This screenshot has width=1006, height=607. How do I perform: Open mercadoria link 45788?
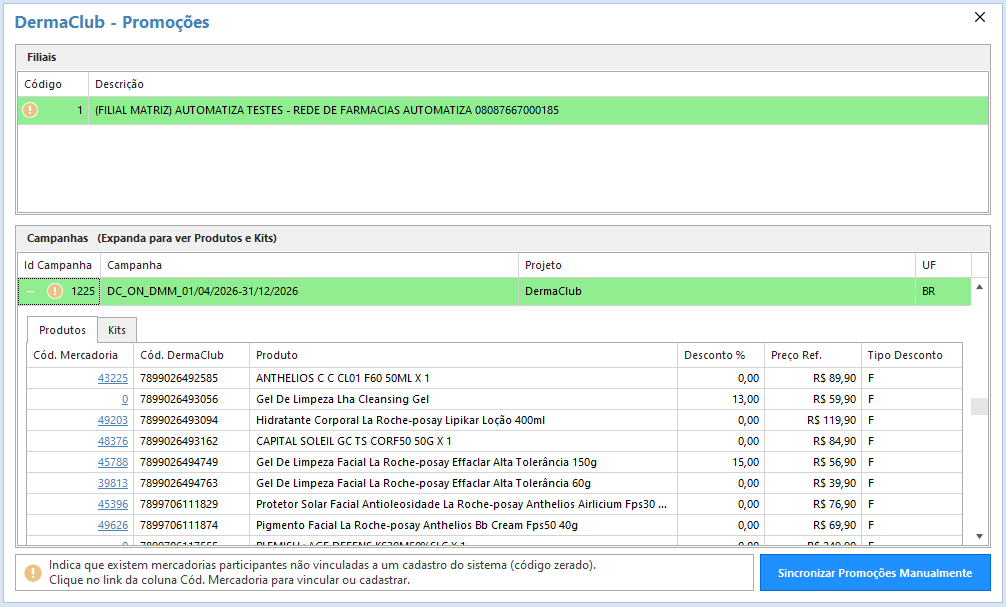[x=113, y=462]
